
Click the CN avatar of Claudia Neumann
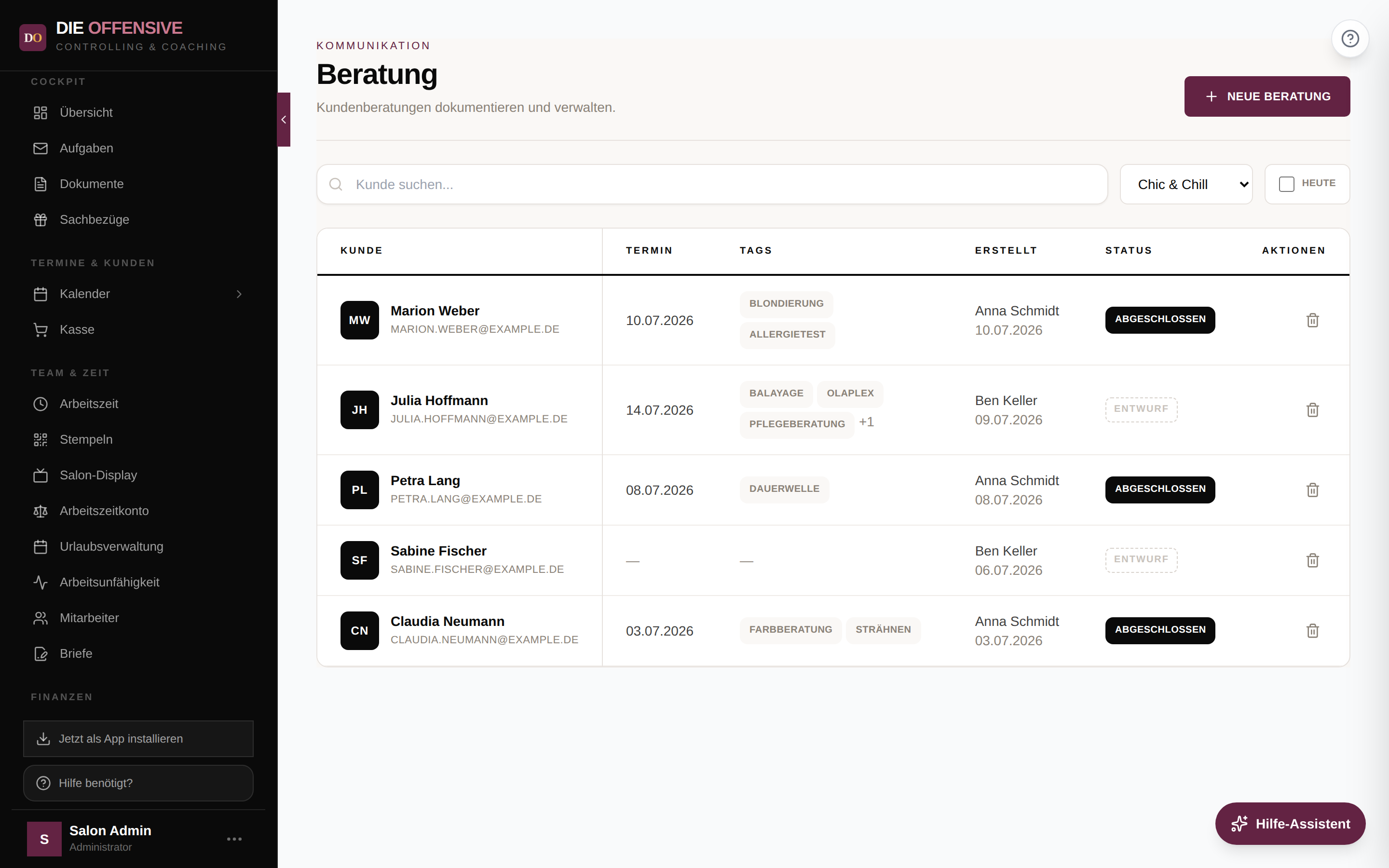tap(359, 630)
